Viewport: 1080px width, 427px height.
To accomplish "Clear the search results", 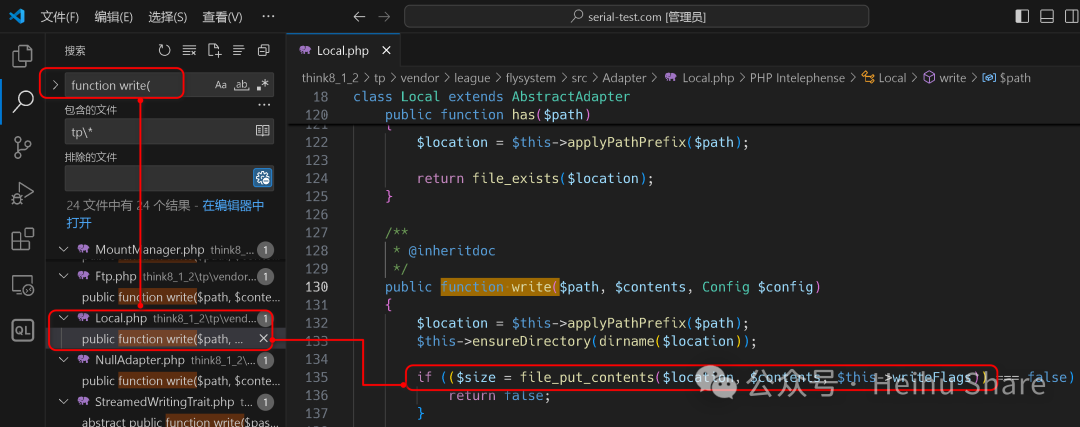I will (189, 50).
